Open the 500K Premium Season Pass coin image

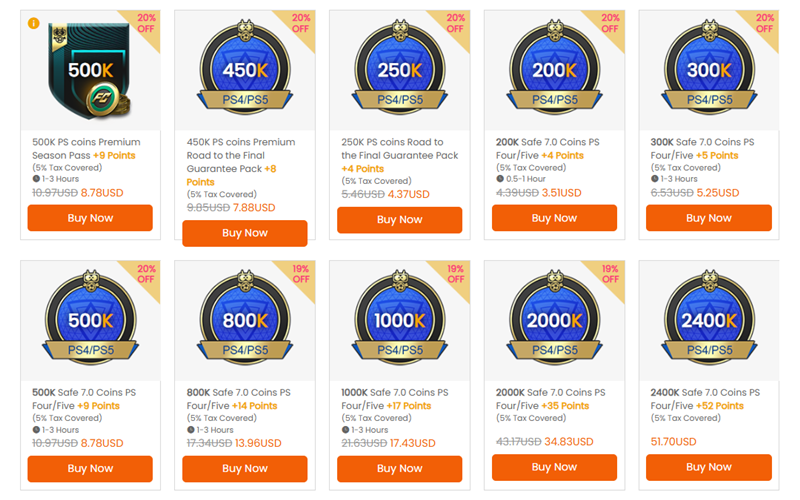coord(90,70)
